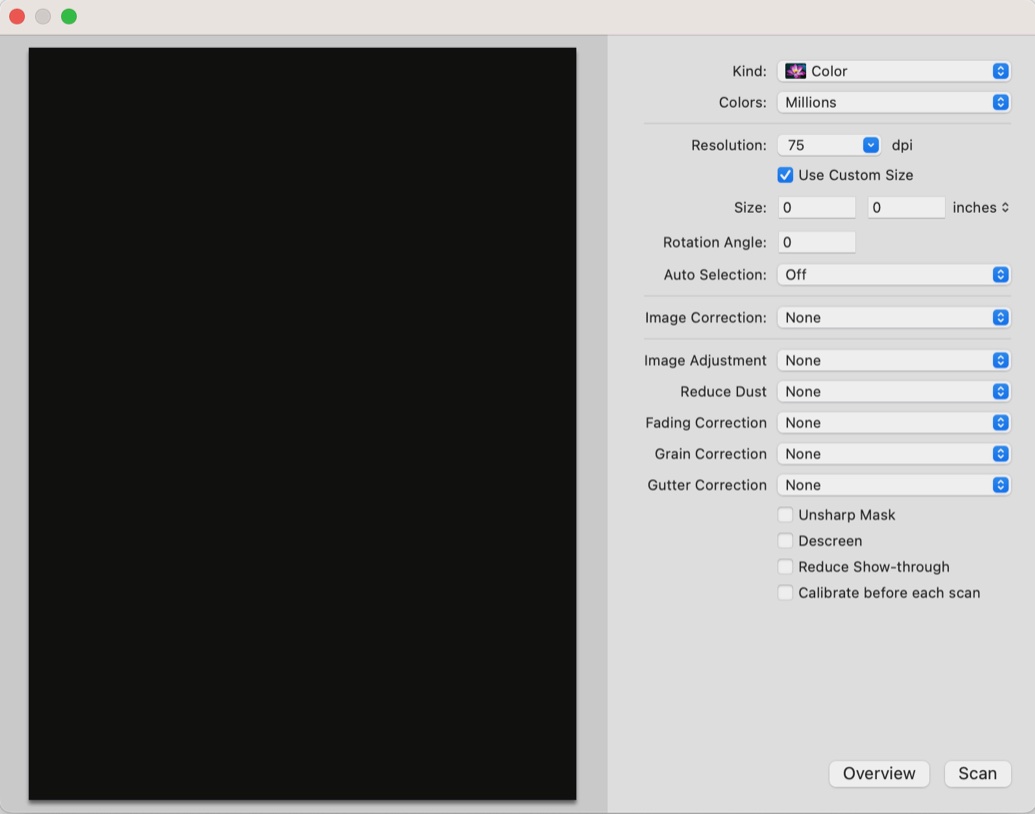Enable Reduce Show-through checkbox
This screenshot has width=1035, height=814.
(x=785, y=566)
